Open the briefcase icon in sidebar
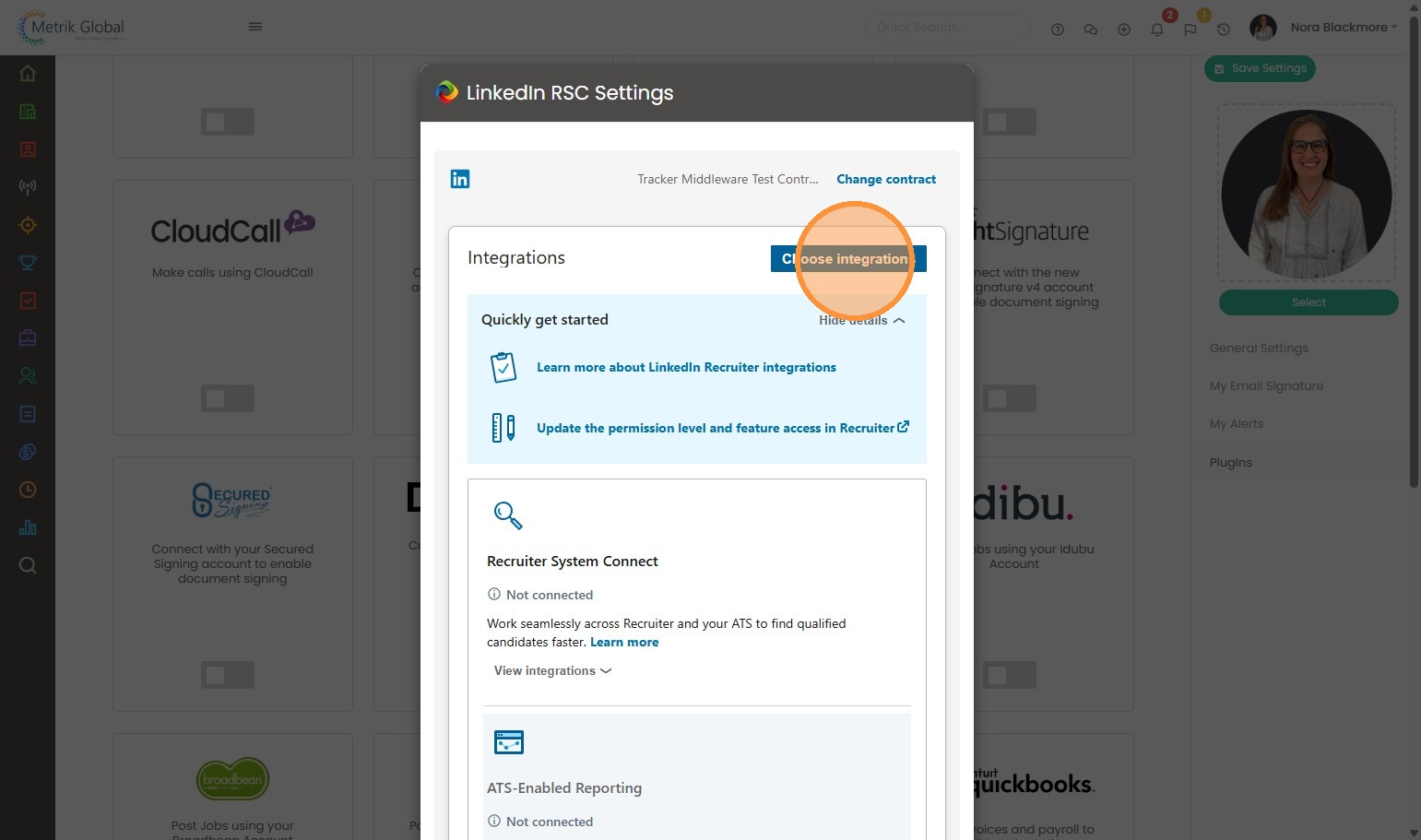This screenshot has width=1421, height=840. [28, 338]
